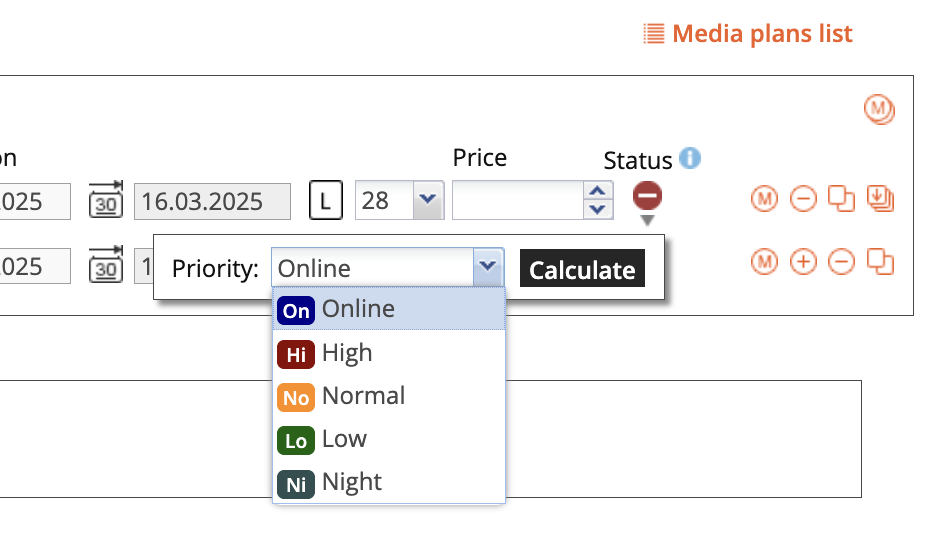The image size is (952, 560).
Task: Click second row's minus circle icon
Action: tap(842, 263)
